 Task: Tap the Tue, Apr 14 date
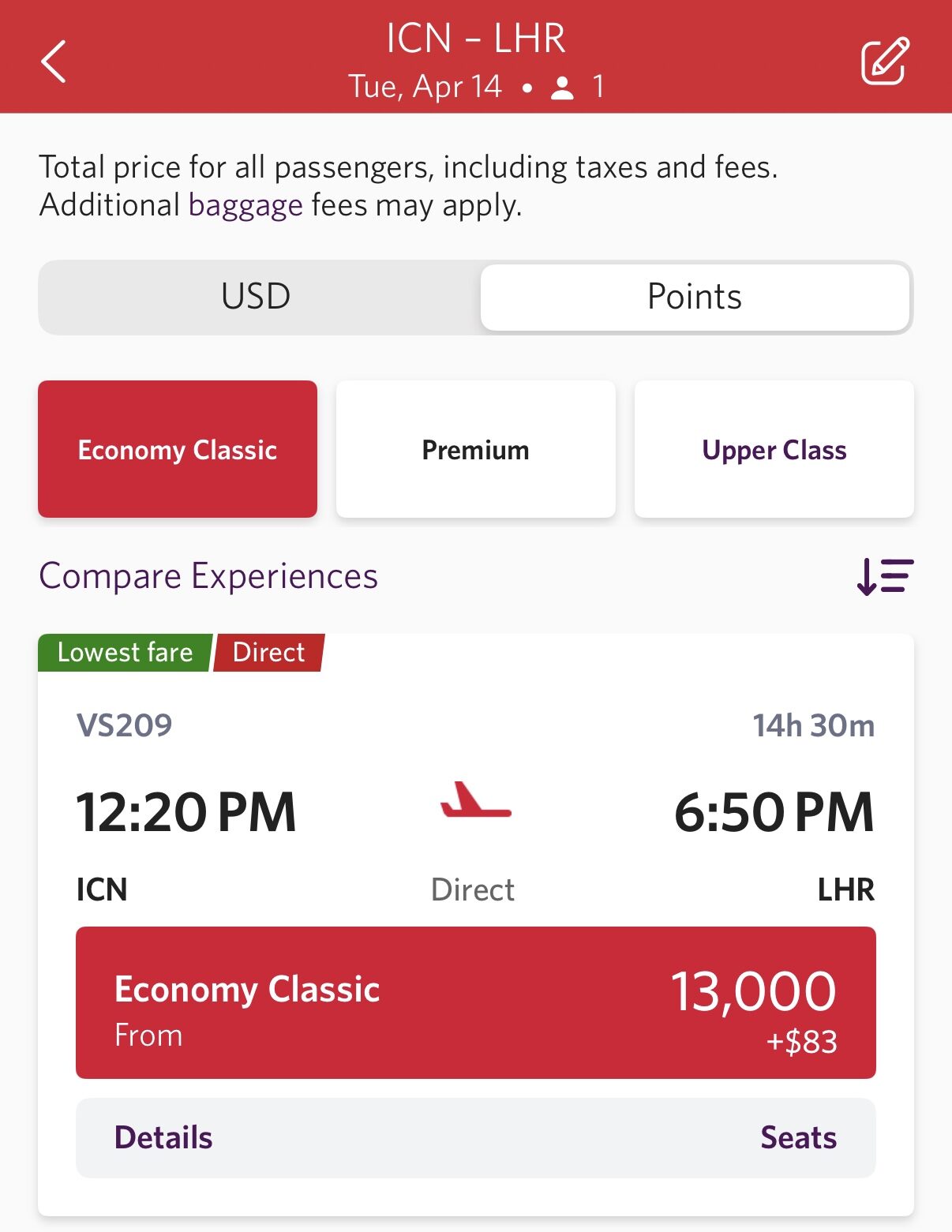point(425,87)
